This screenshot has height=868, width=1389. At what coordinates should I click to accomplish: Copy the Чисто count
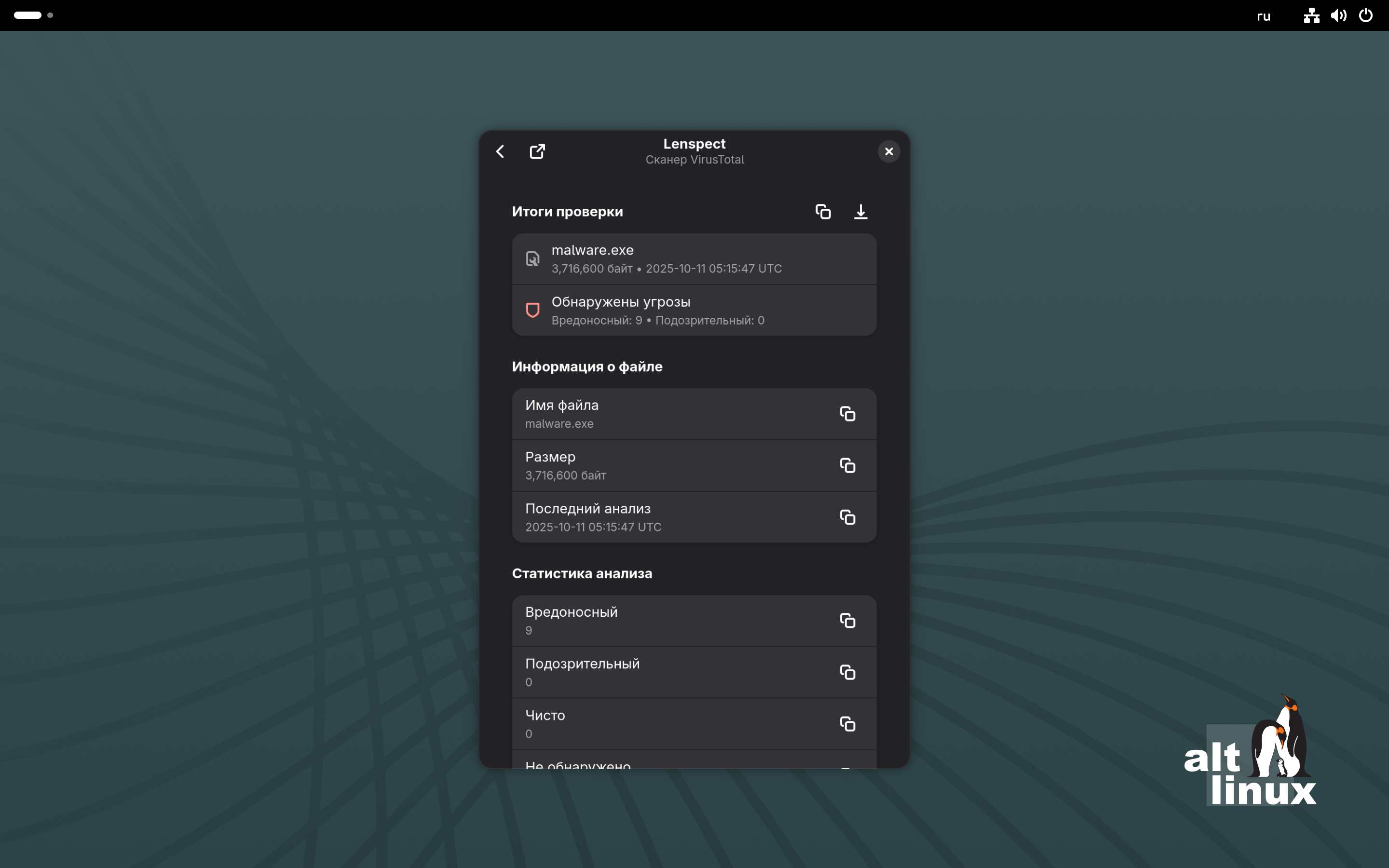tap(847, 724)
